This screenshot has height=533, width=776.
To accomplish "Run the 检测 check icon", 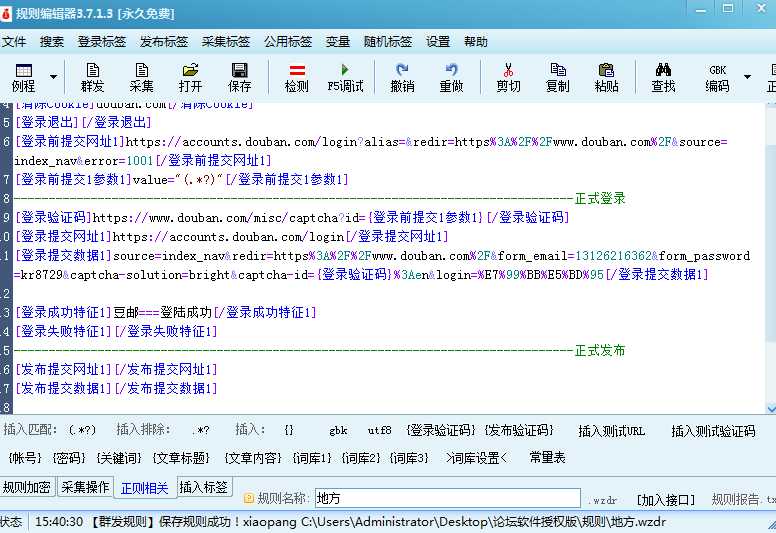I will tap(297, 78).
